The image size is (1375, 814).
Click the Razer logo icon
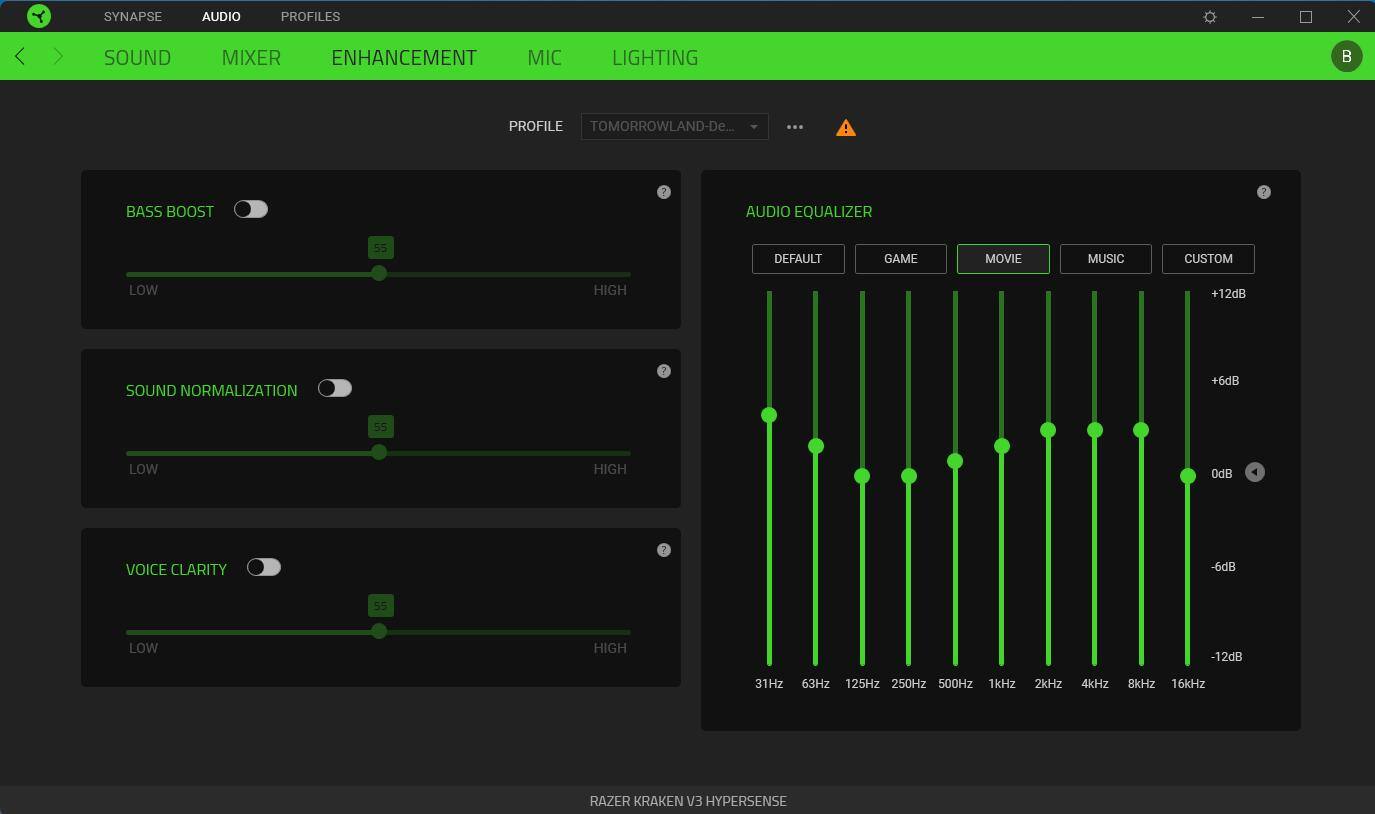point(39,16)
